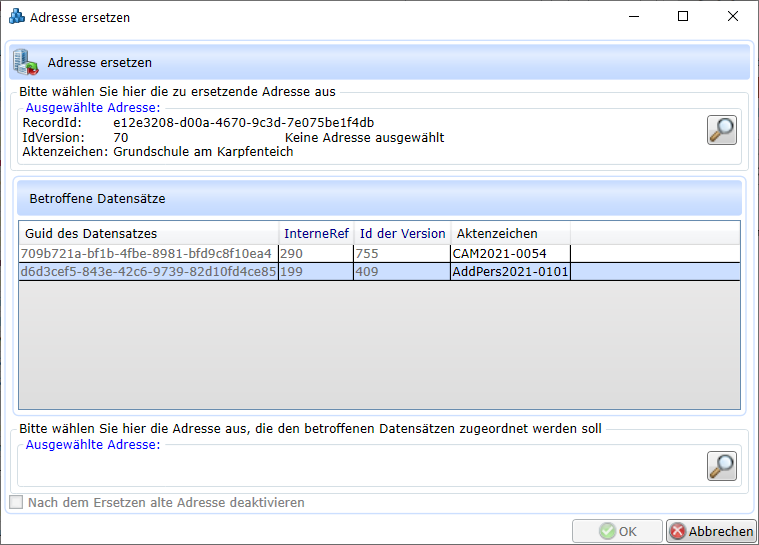Click the GUID cell starting with 709b721a
Image resolution: width=759 pixels, height=545 pixels.
coord(148,254)
